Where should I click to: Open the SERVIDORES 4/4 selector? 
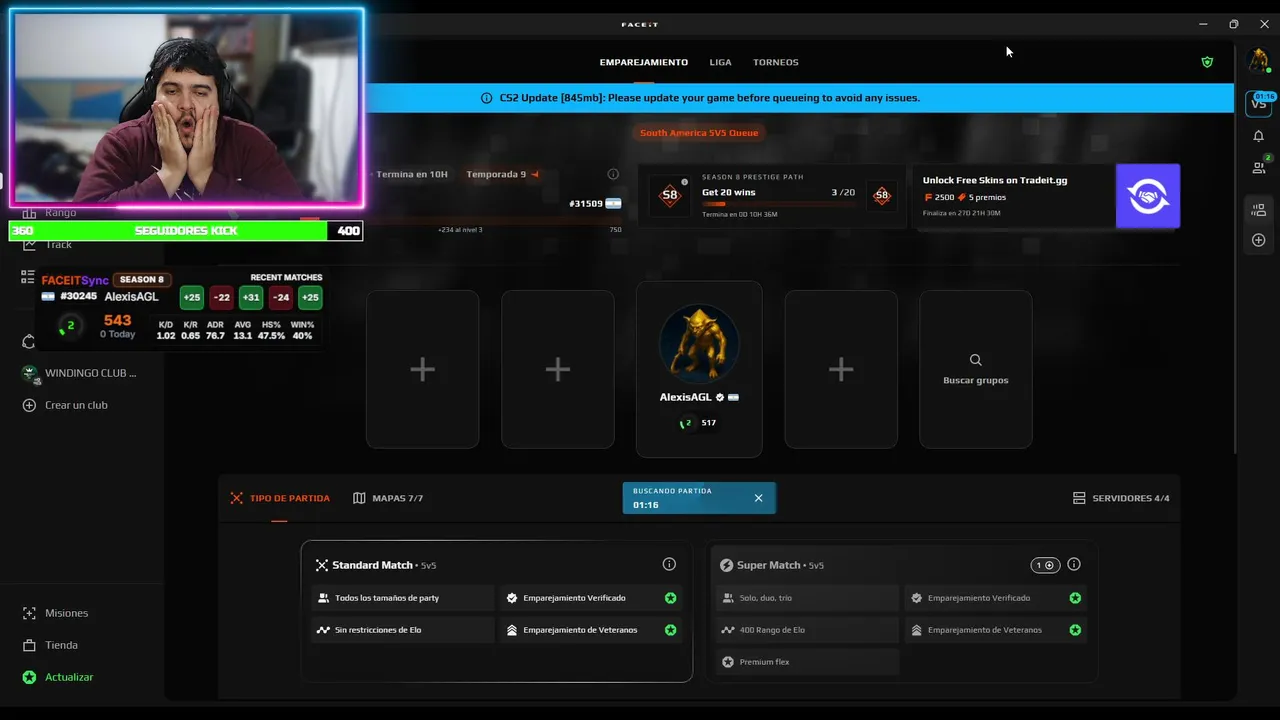pos(1121,498)
